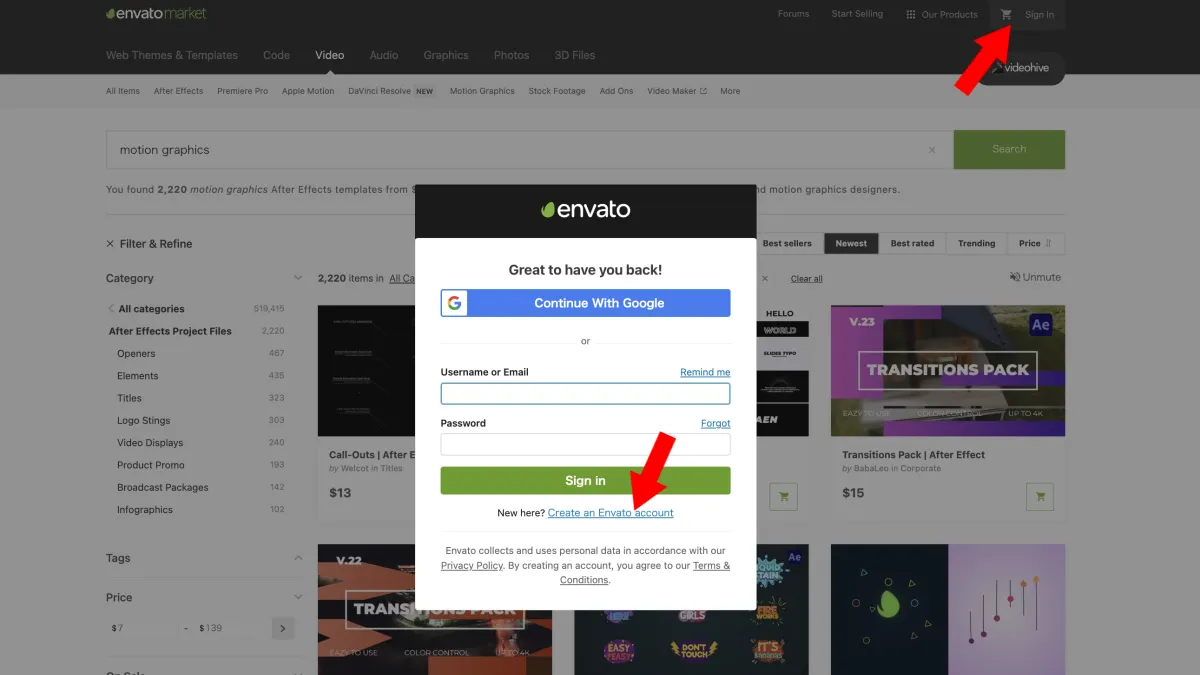Screen dimensions: 1200x675
Task: Open the Audio menu
Action: (x=383, y=55)
